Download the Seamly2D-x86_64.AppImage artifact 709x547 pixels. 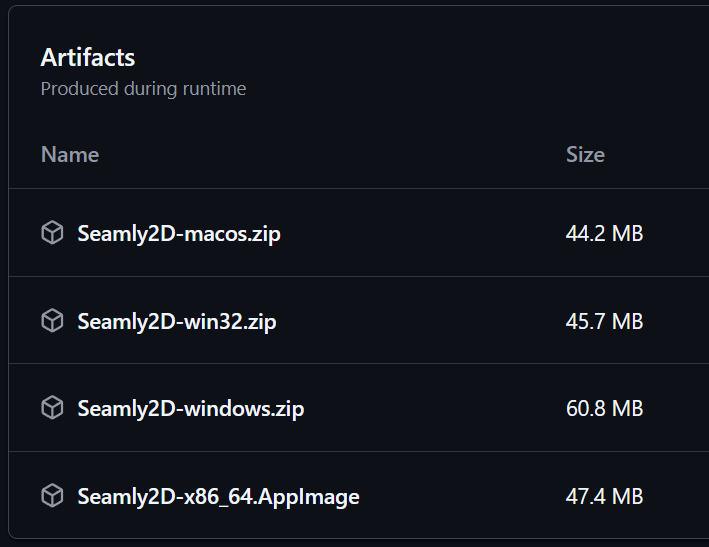click(218, 496)
